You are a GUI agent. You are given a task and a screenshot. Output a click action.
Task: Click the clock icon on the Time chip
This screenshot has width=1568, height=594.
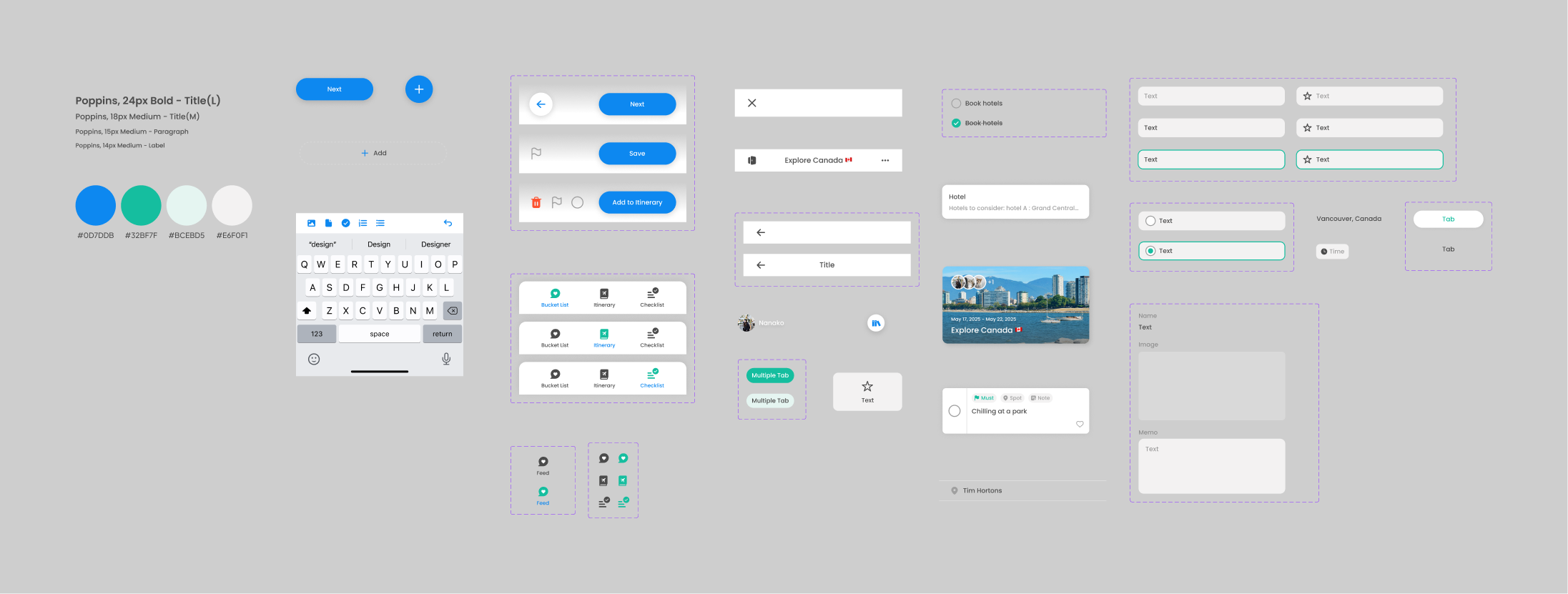(1324, 252)
